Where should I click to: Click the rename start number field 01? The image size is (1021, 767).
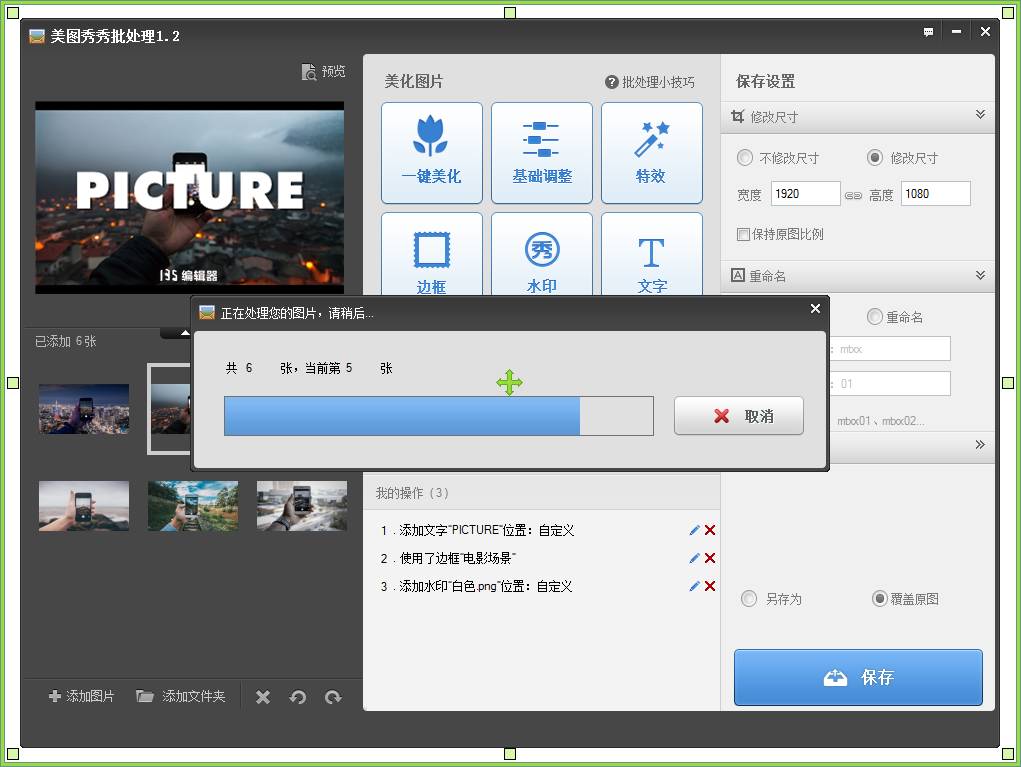click(891, 384)
